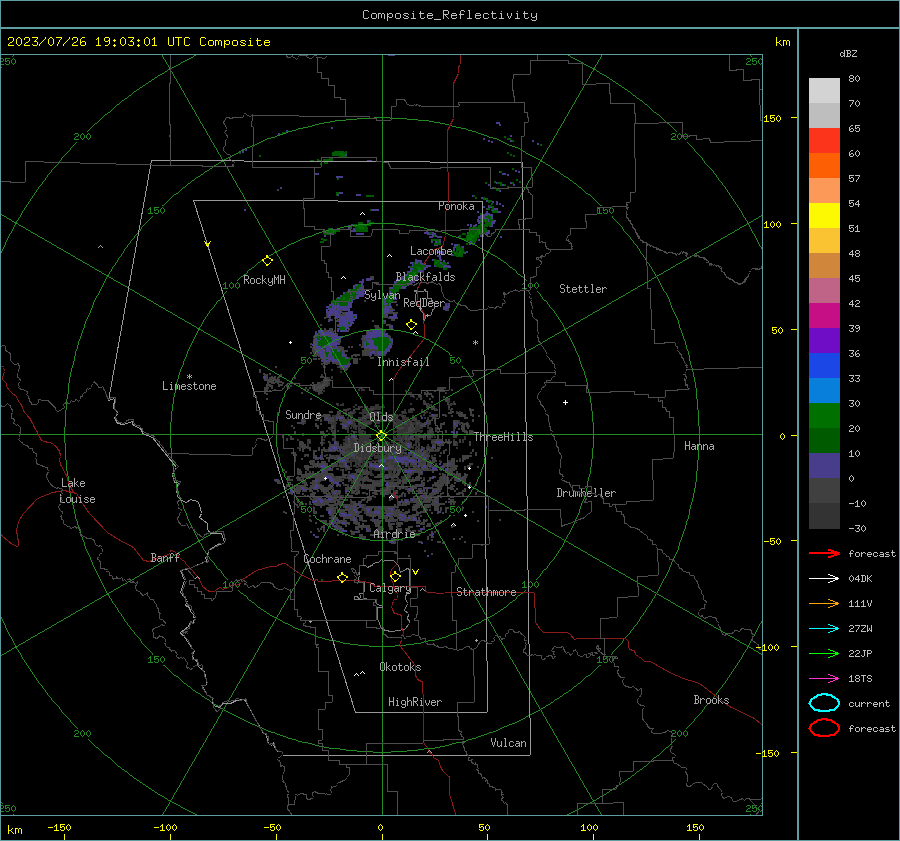Choose the green 22JP arrow legend icon

click(x=824, y=653)
